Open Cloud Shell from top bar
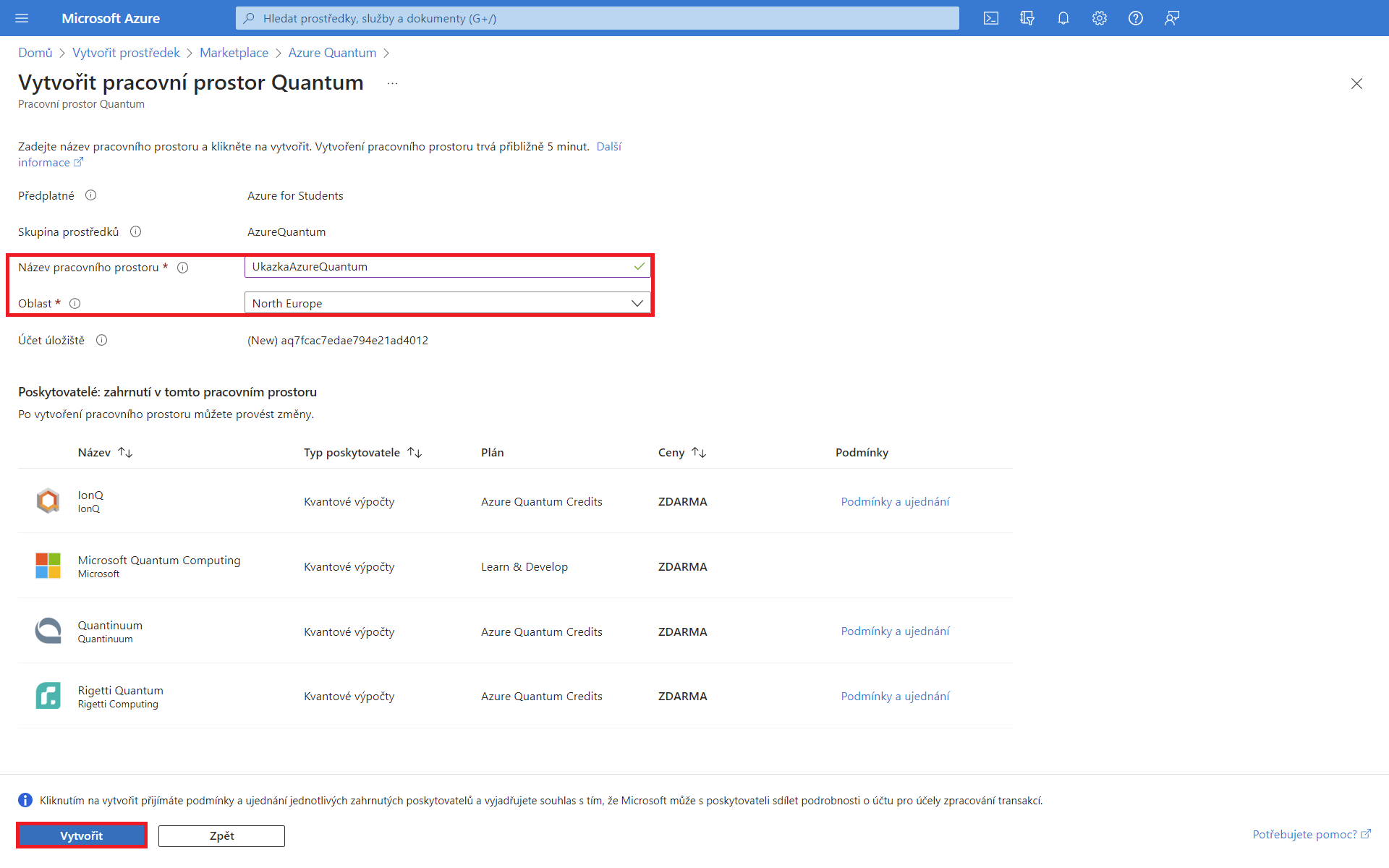This screenshot has height=868, width=1389. pyautogui.click(x=991, y=18)
